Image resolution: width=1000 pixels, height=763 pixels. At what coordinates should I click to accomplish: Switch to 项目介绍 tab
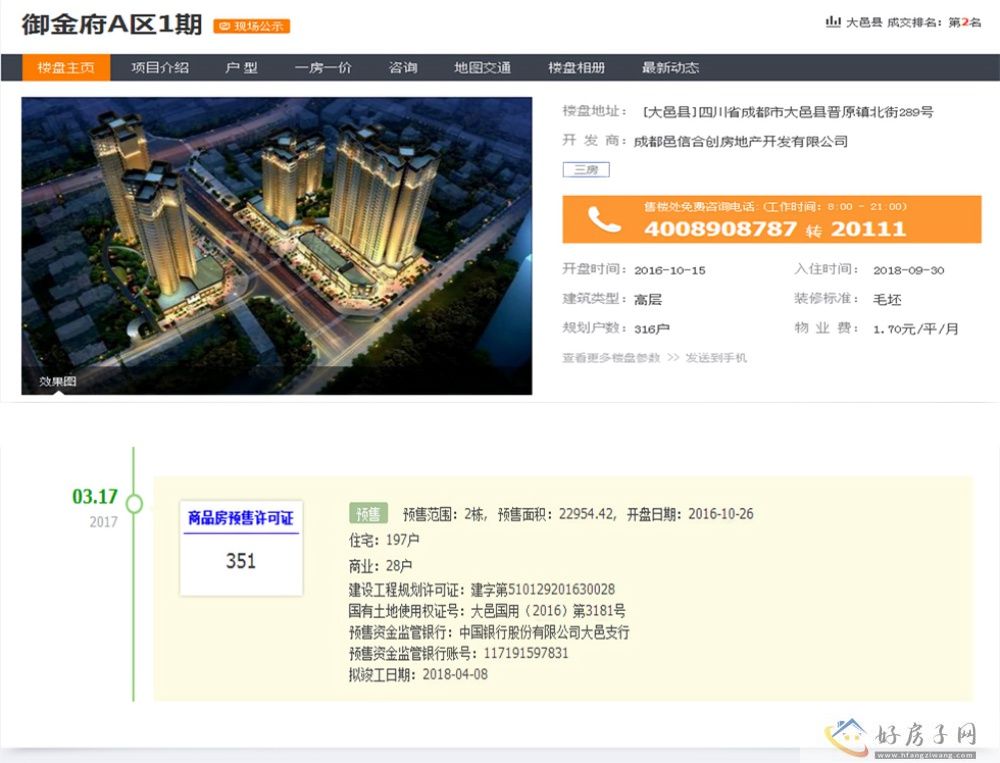(160, 68)
